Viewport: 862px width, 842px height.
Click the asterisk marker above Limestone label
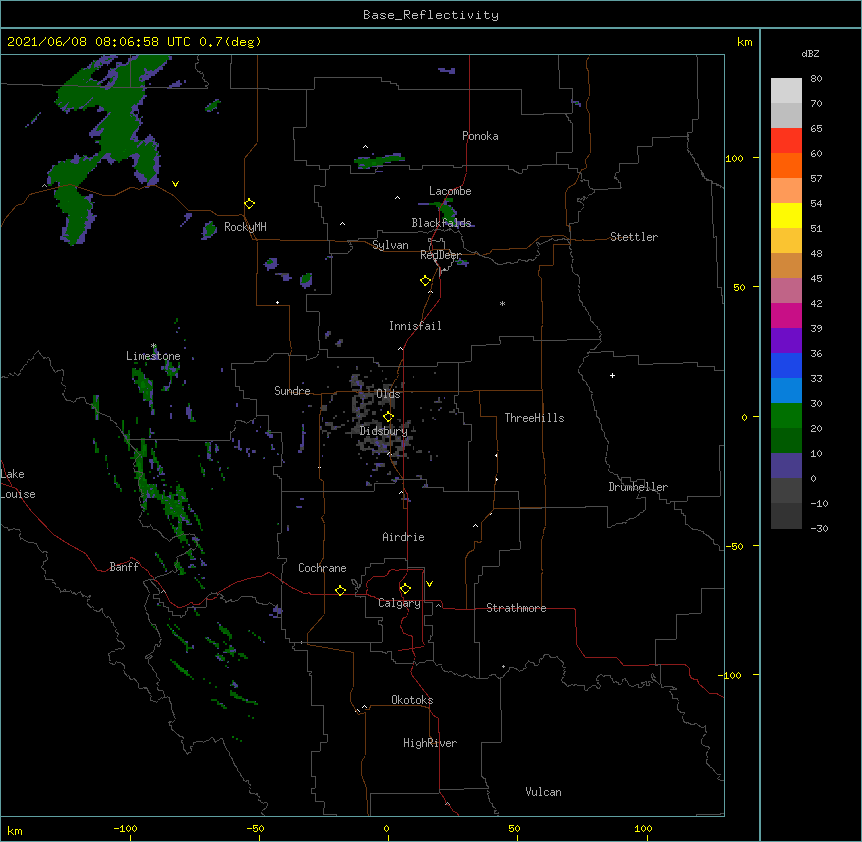[x=153, y=346]
